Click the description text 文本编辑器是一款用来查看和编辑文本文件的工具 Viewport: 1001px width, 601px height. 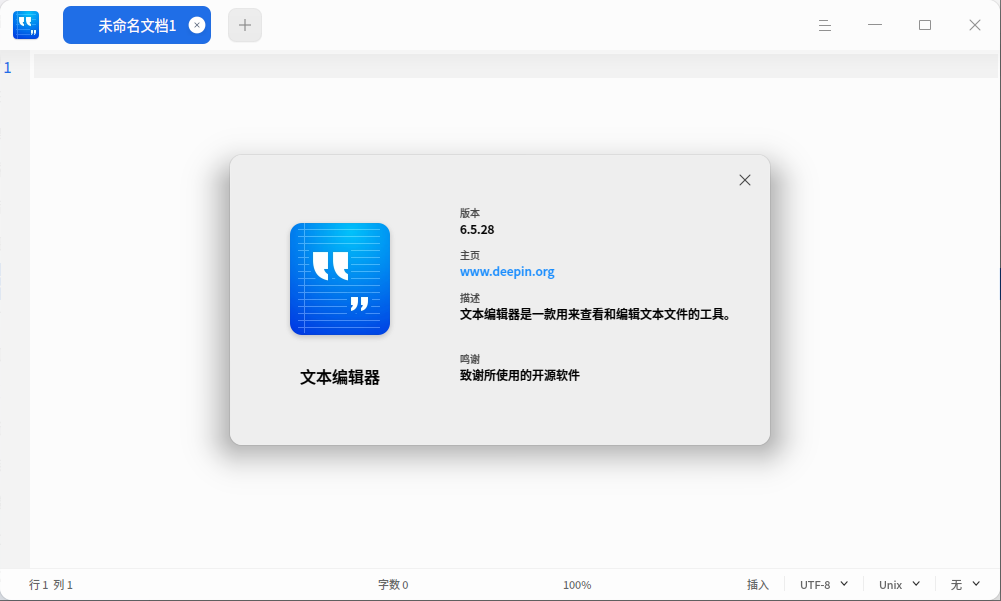tap(595, 314)
